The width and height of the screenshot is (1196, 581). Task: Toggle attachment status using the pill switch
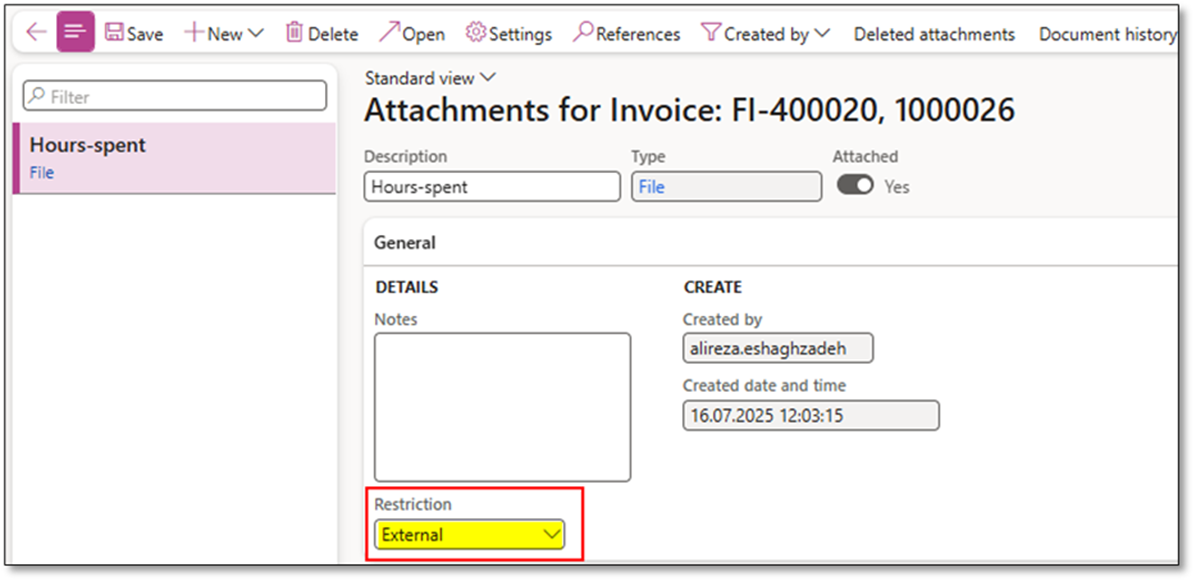click(x=855, y=185)
